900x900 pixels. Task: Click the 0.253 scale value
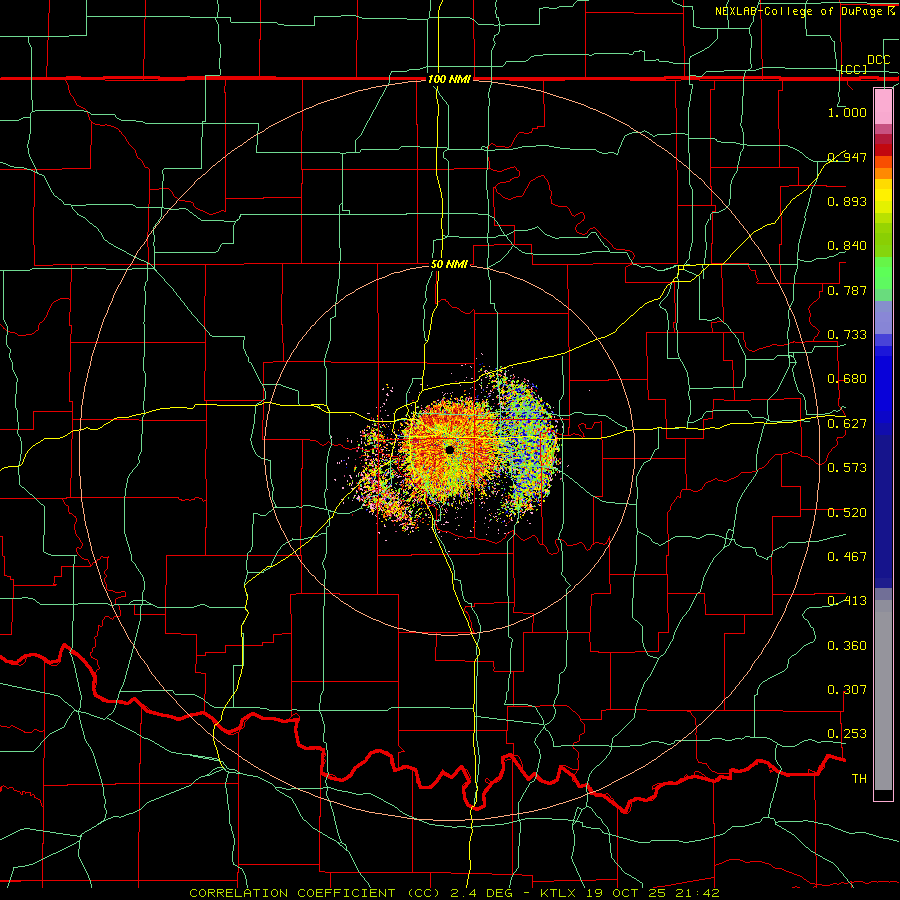coord(847,734)
